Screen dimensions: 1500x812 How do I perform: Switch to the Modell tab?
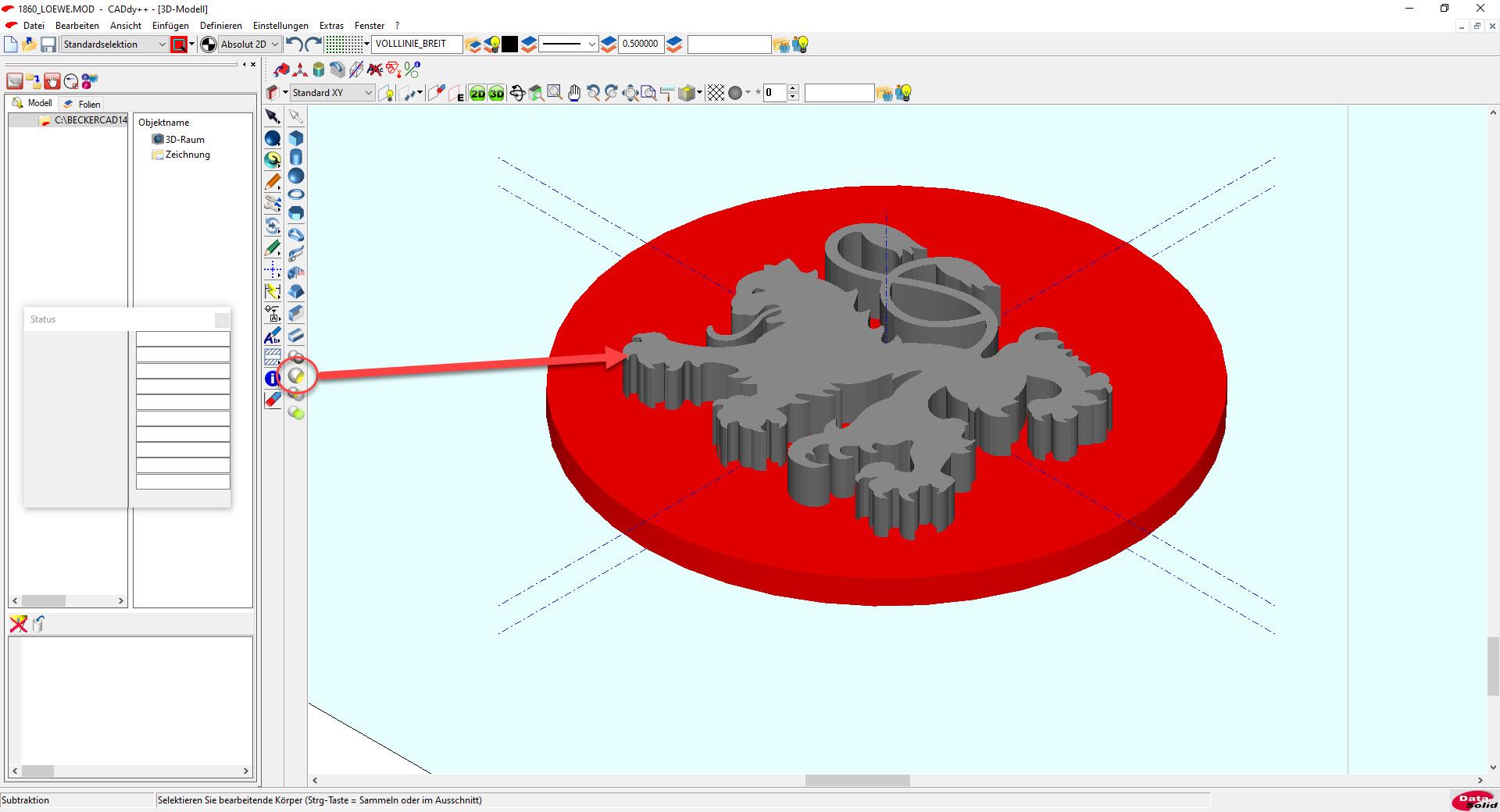tap(32, 103)
